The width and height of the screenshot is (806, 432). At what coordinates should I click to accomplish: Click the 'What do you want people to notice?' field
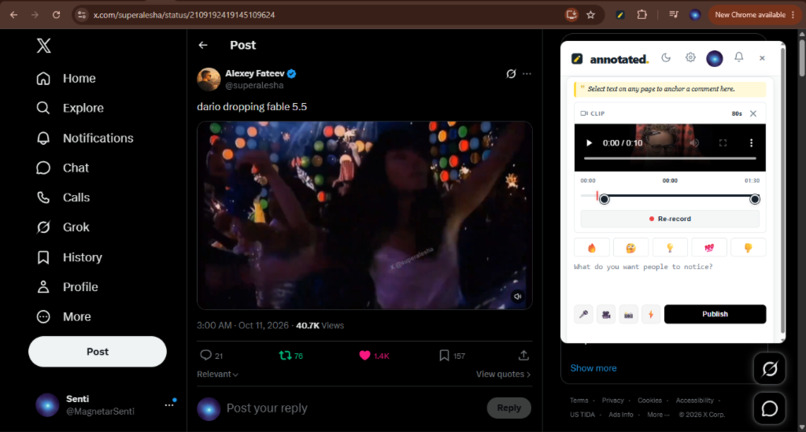(x=670, y=280)
